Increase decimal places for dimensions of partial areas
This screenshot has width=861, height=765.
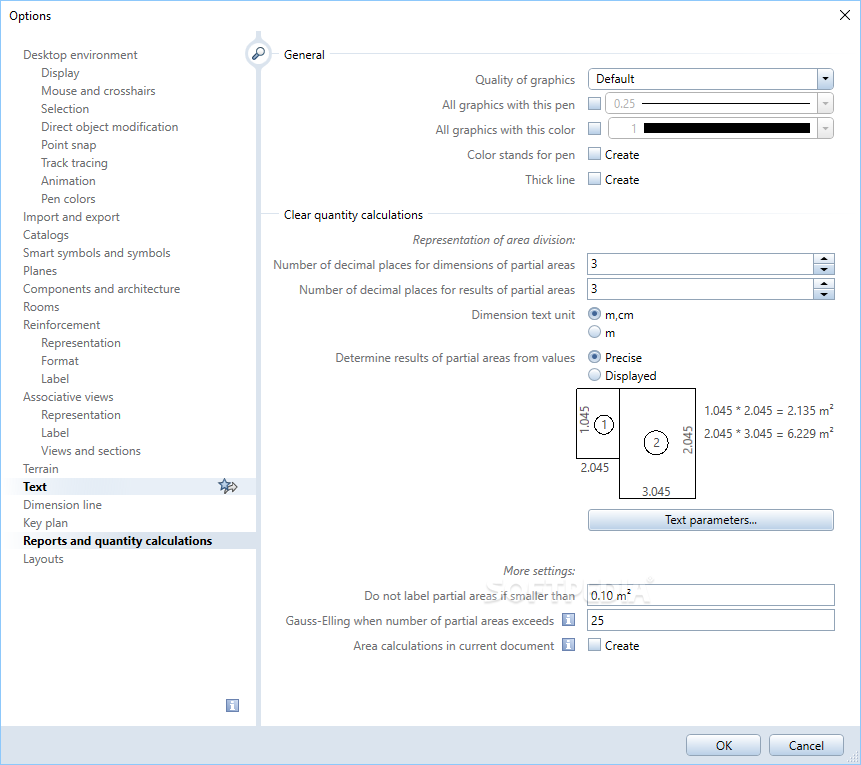tap(824, 259)
